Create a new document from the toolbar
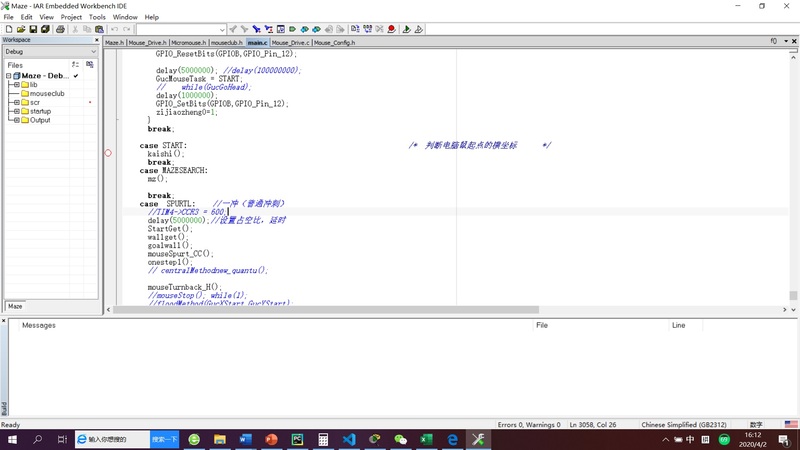The width and height of the screenshot is (800, 450). [9, 29]
